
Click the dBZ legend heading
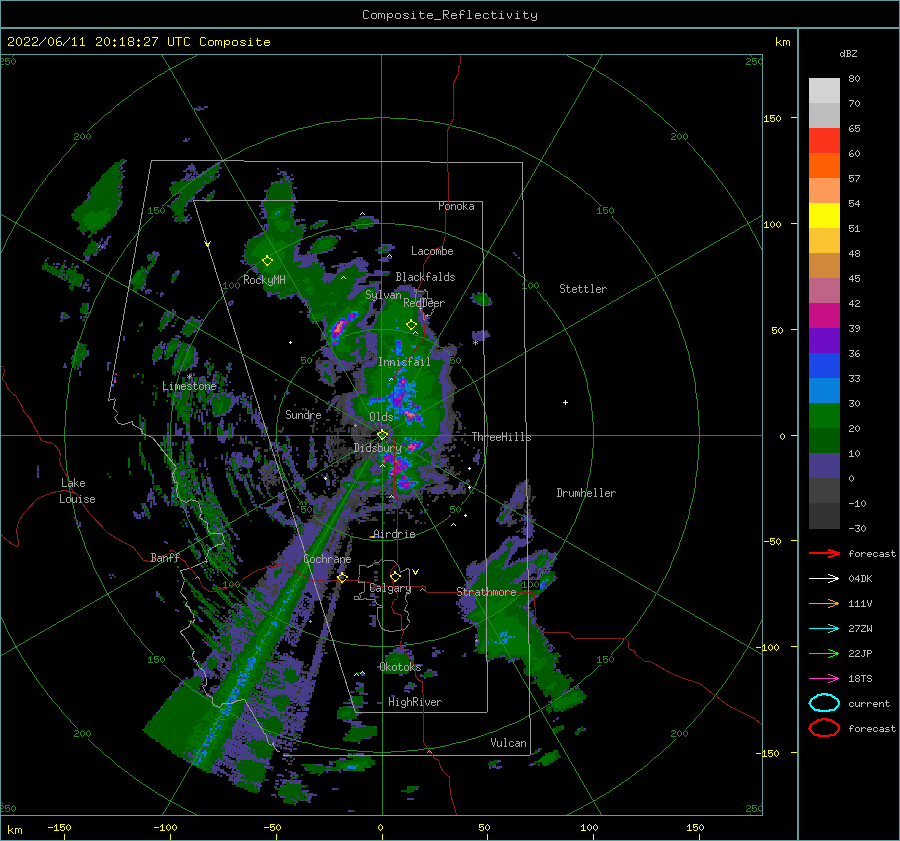848,53
